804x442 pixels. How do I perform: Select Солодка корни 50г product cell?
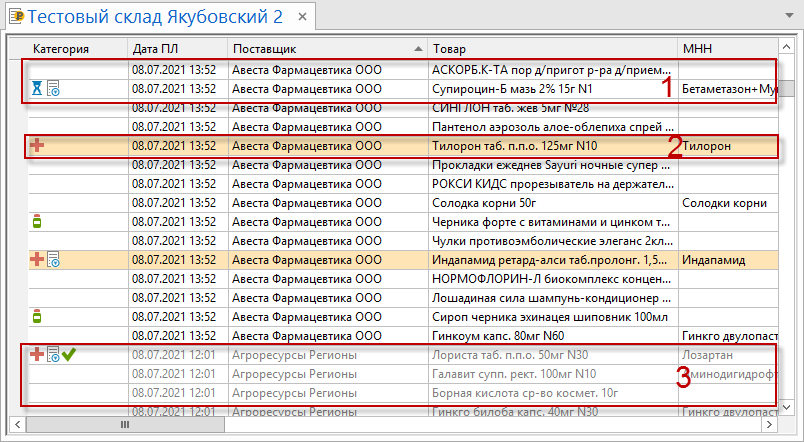[x=553, y=203]
